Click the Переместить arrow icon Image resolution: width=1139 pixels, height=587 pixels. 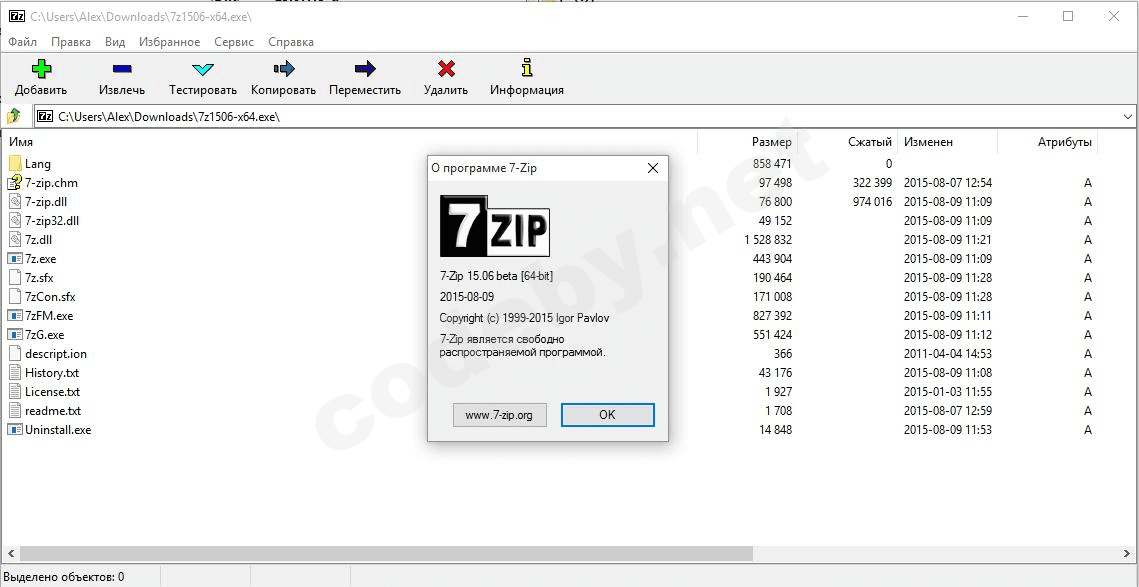365,69
